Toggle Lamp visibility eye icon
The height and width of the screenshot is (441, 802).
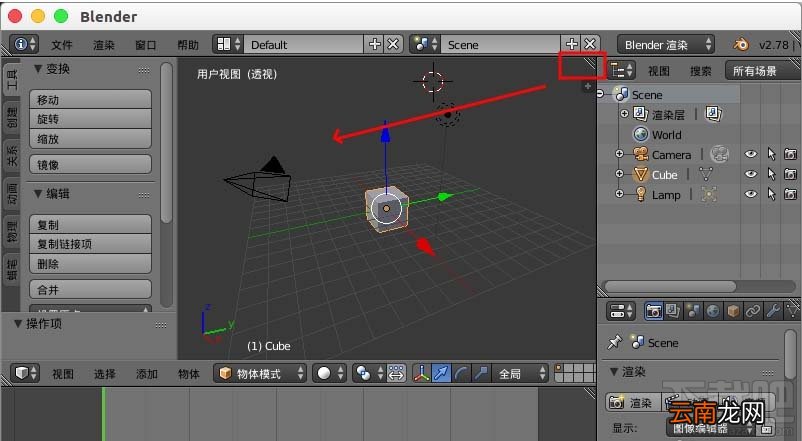750,194
